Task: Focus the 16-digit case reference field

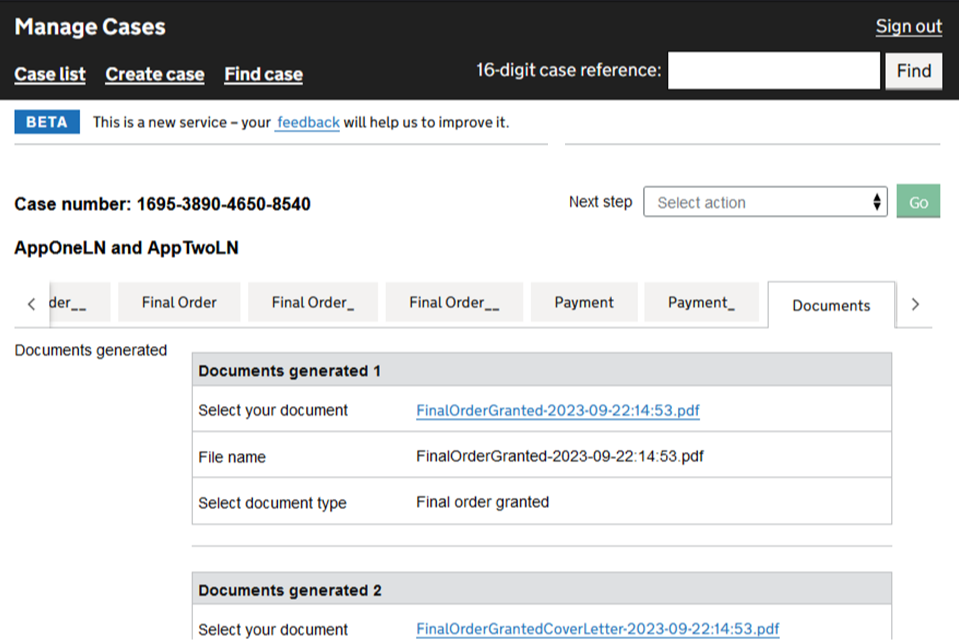Action: [773, 71]
